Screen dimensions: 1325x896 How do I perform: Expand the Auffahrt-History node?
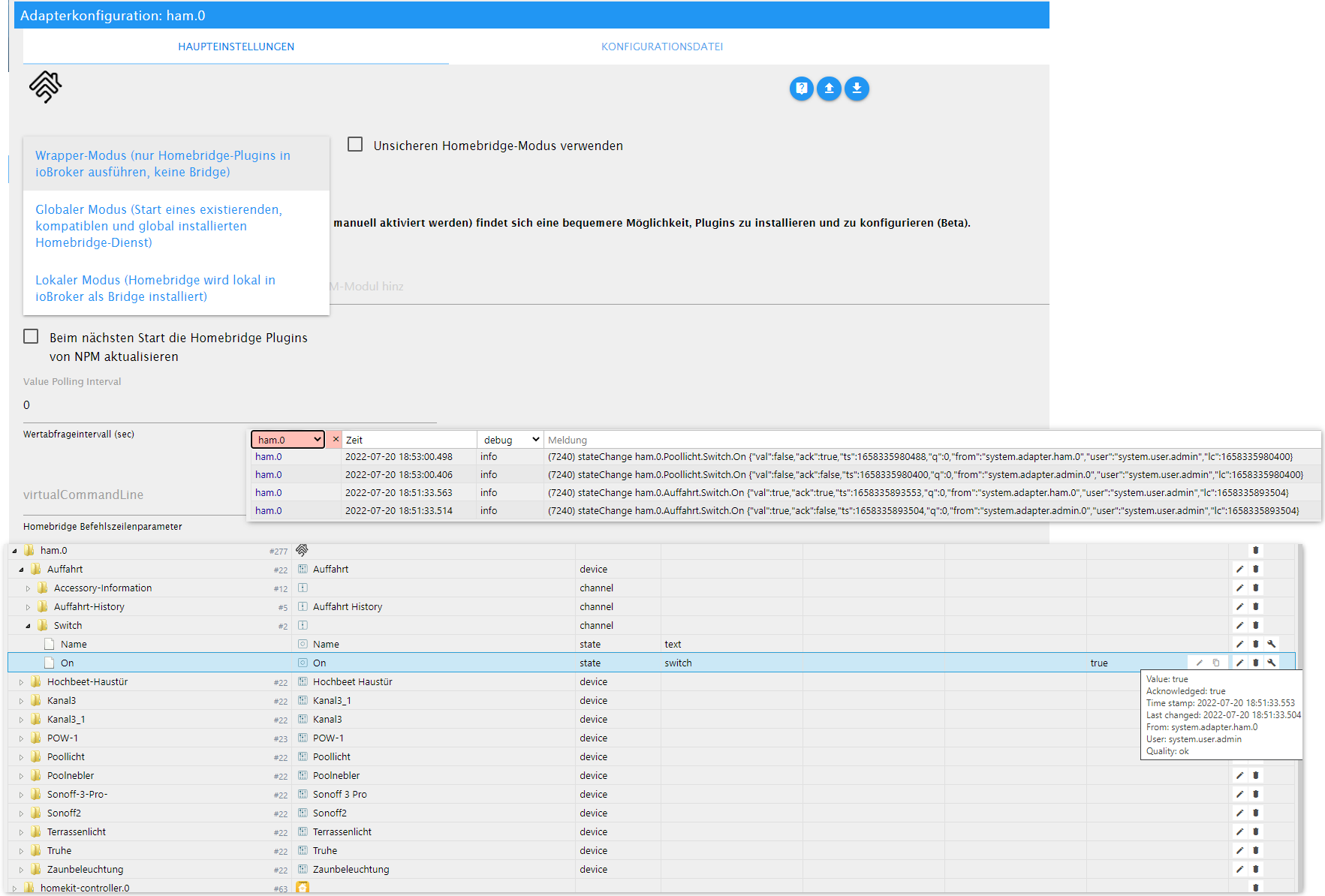(x=28, y=607)
